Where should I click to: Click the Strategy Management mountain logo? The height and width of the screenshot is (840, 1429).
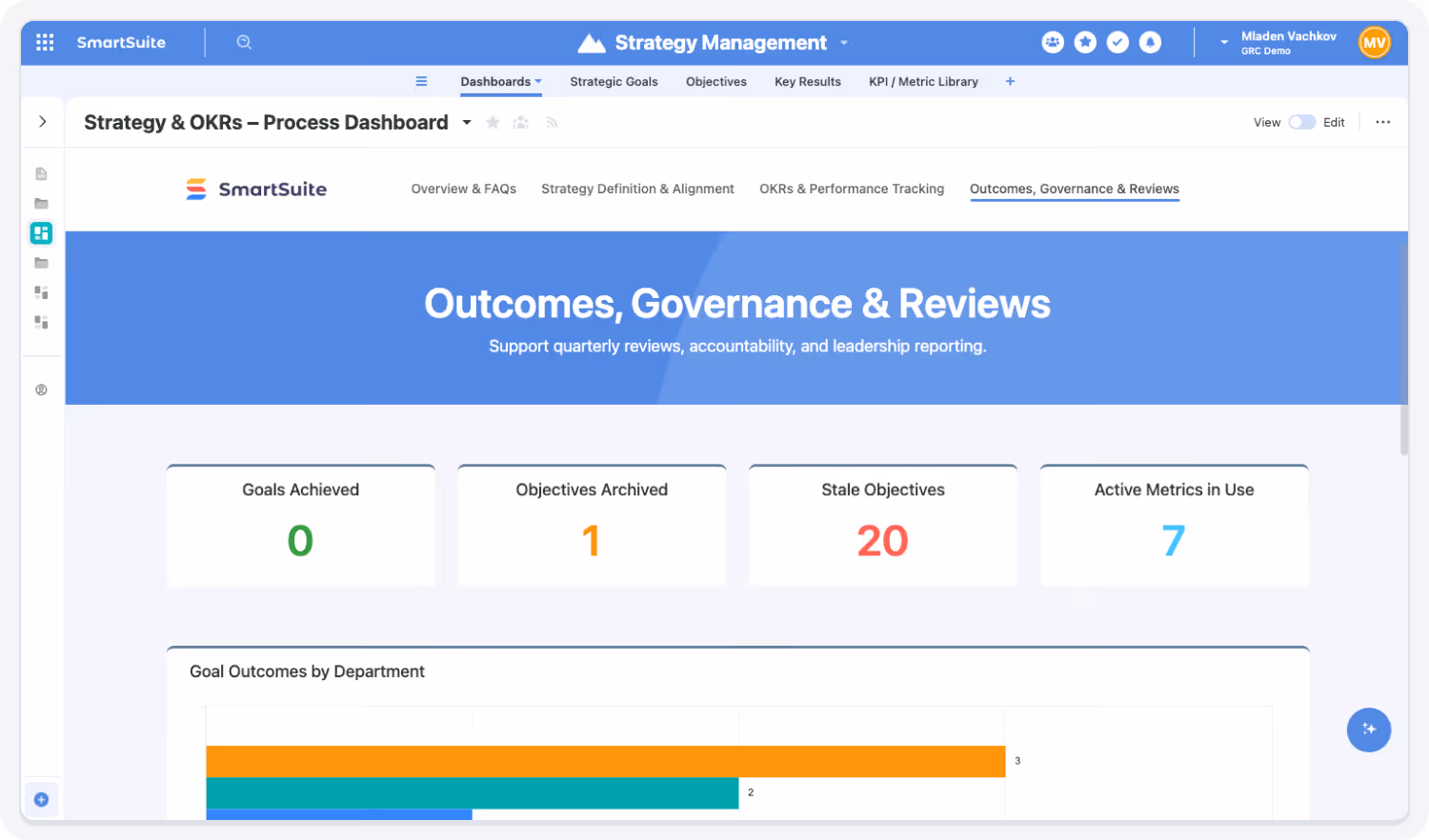click(x=592, y=43)
